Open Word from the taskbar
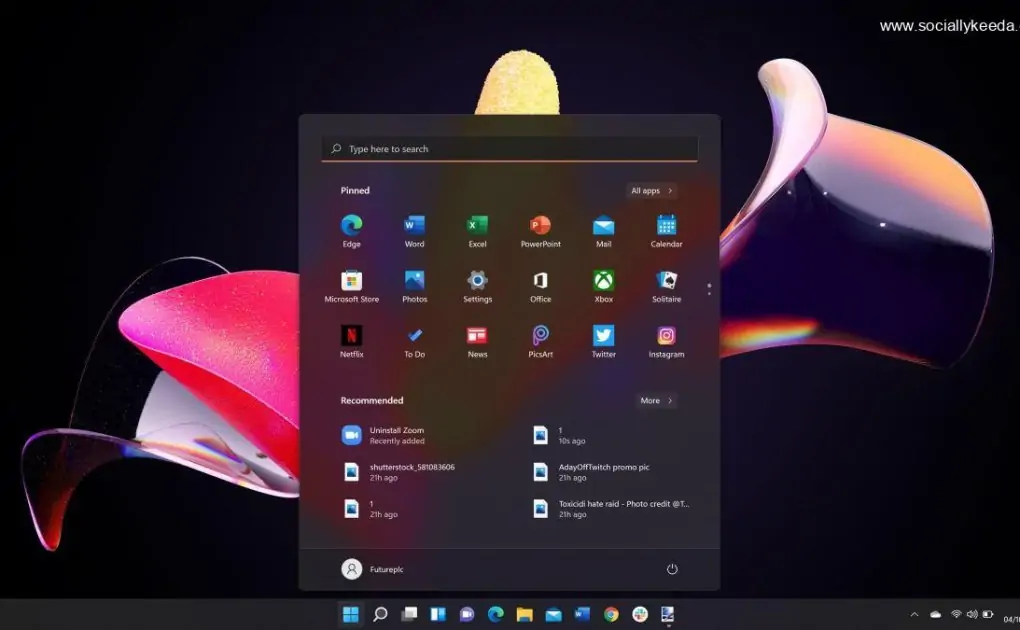 click(x=582, y=614)
